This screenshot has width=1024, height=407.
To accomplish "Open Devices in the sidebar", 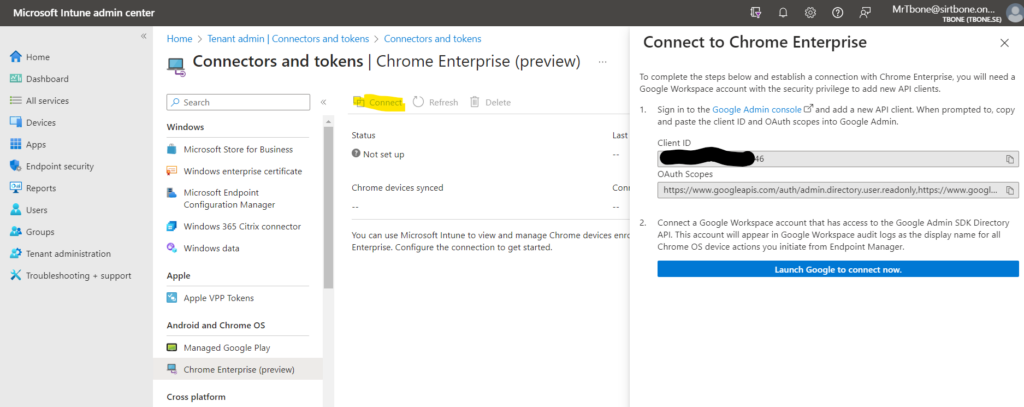I will pos(40,123).
